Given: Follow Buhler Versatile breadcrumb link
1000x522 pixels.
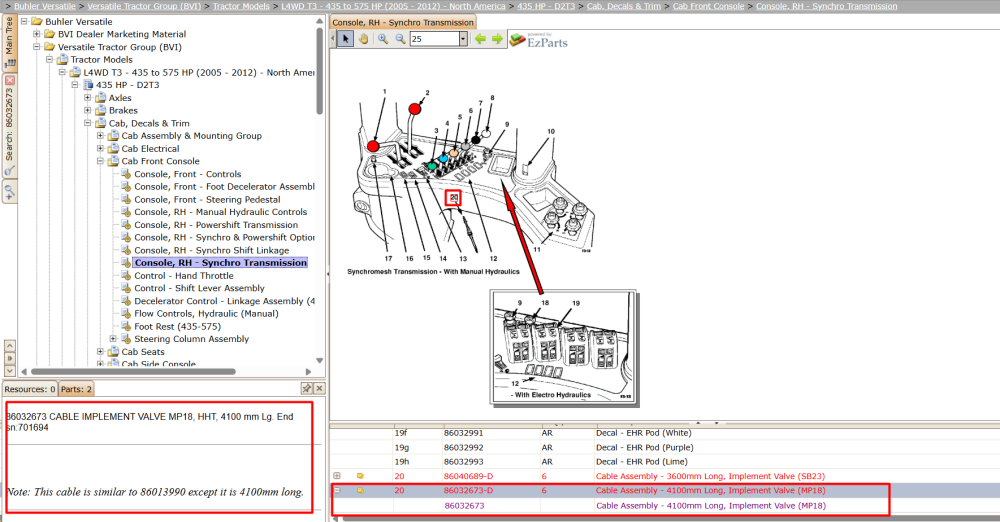Looking at the screenshot, I should tap(45, 6).
